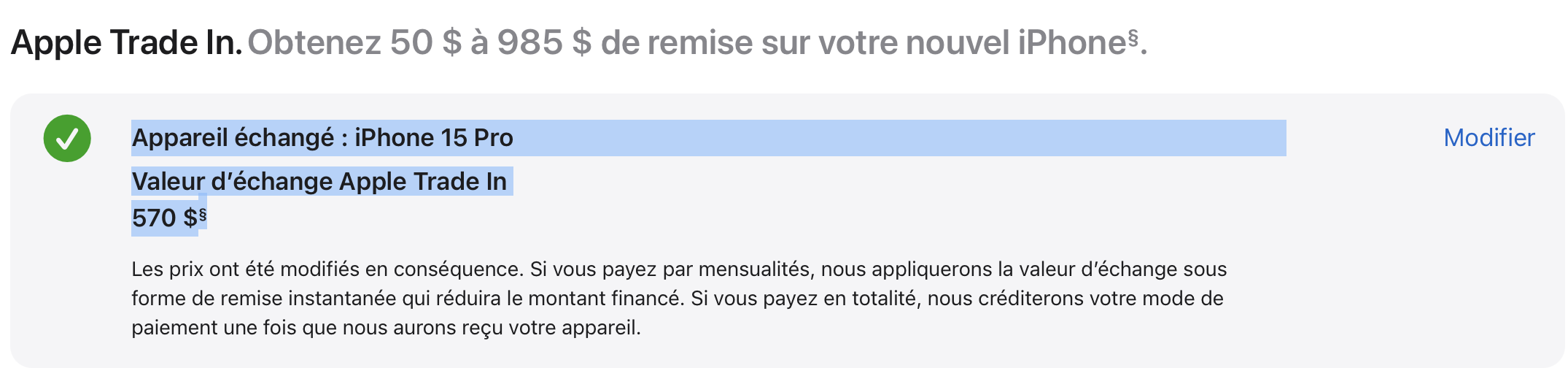Image resolution: width=1568 pixels, height=368 pixels.
Task: Click the Modifier link
Action: click(1489, 138)
